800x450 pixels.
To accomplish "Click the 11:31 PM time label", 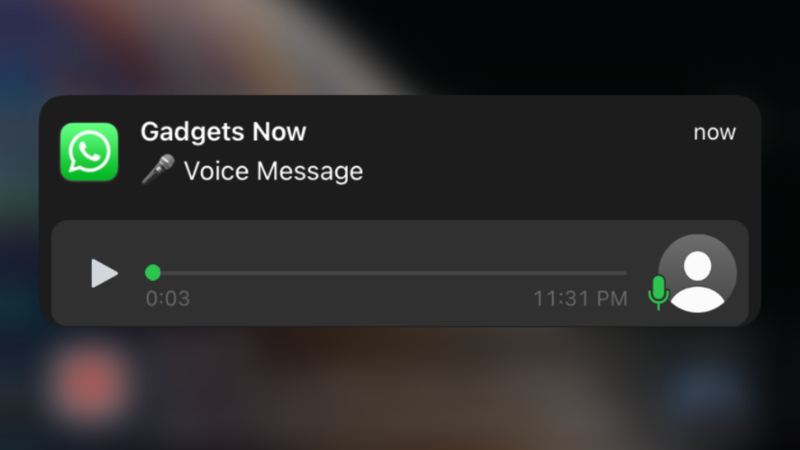I will [581, 298].
